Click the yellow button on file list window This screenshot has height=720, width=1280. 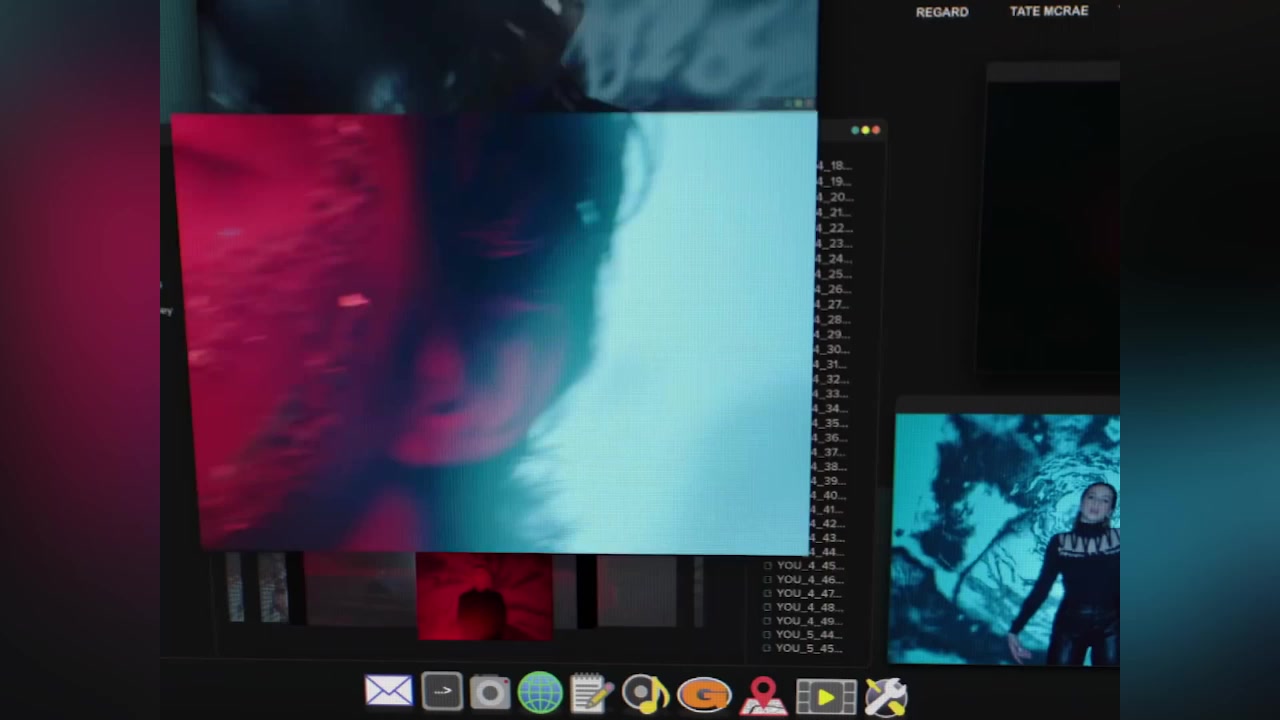pyautogui.click(x=866, y=130)
